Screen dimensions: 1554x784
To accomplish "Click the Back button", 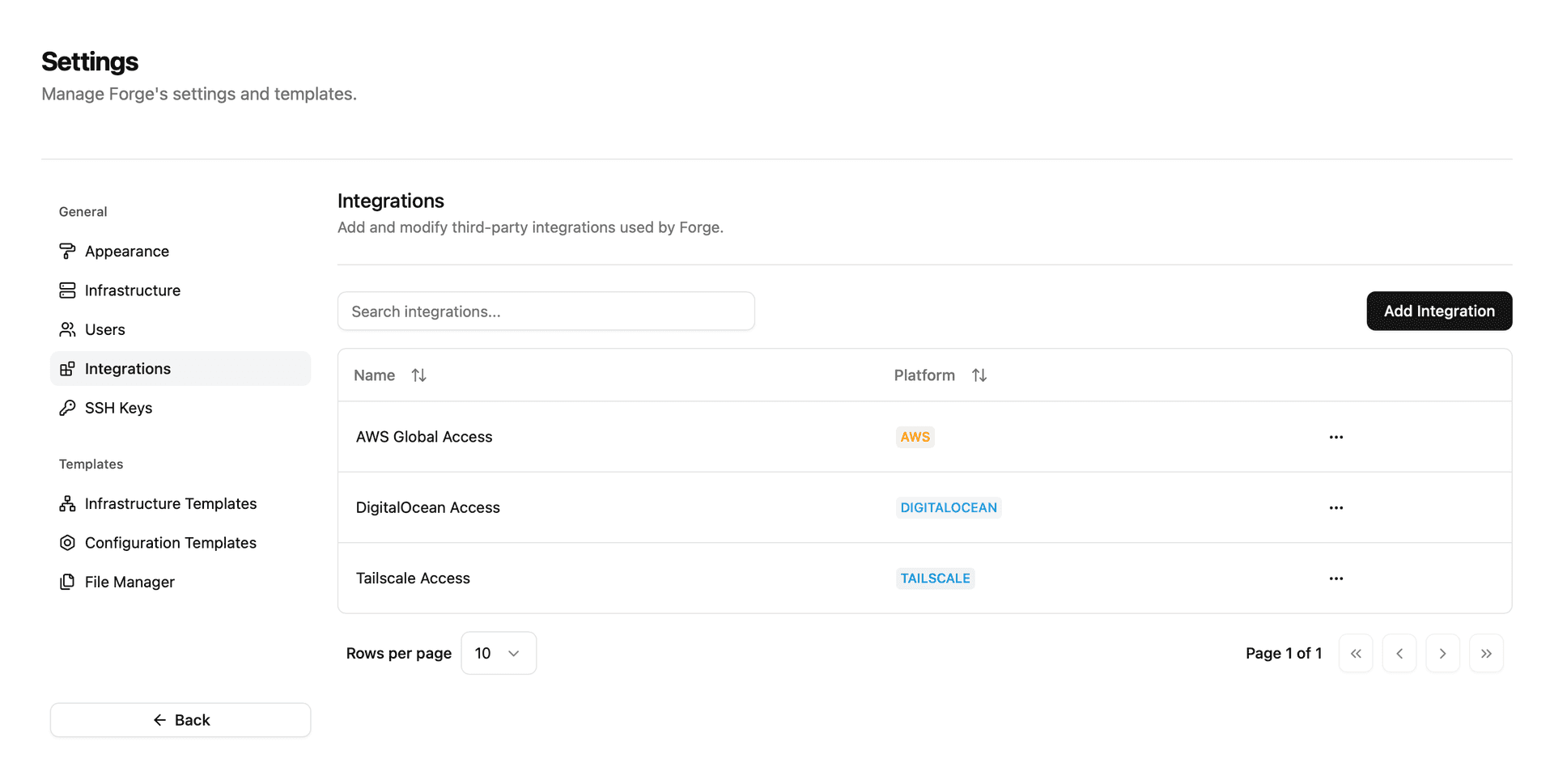I will tap(180, 720).
